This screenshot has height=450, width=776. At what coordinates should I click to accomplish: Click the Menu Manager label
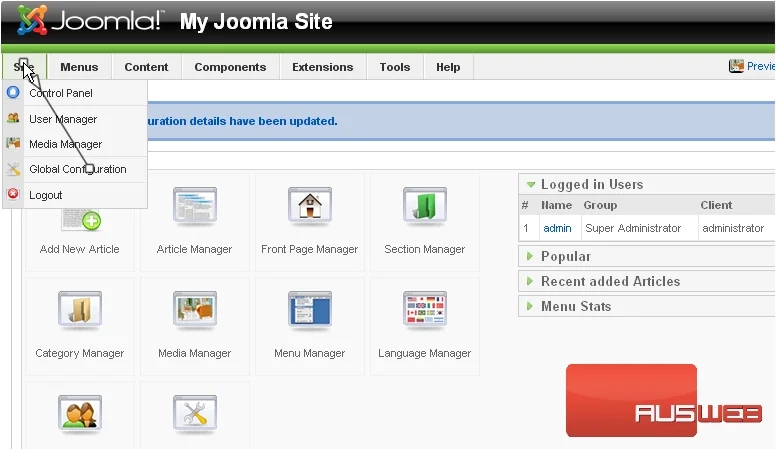[310, 353]
